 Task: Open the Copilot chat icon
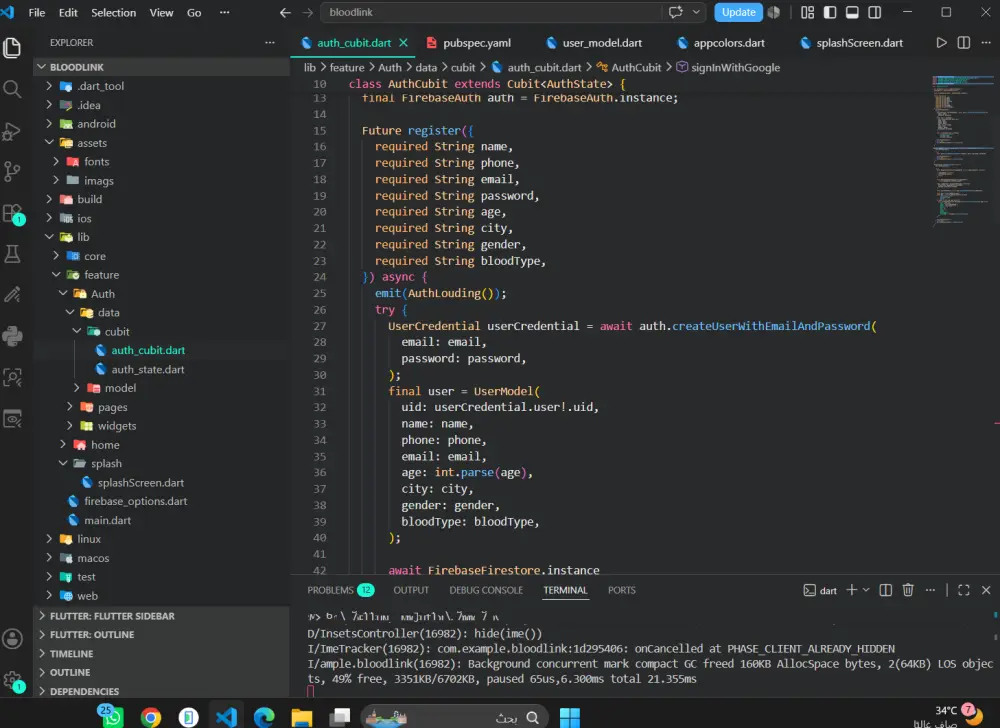pos(675,12)
